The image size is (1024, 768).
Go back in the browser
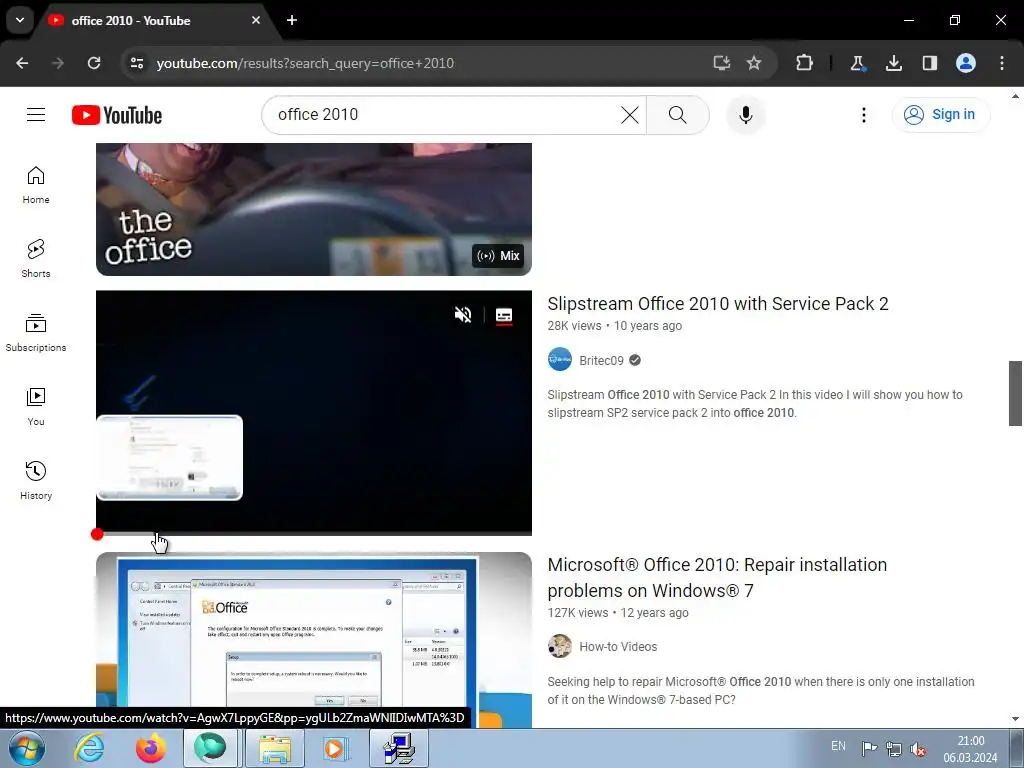(x=22, y=63)
